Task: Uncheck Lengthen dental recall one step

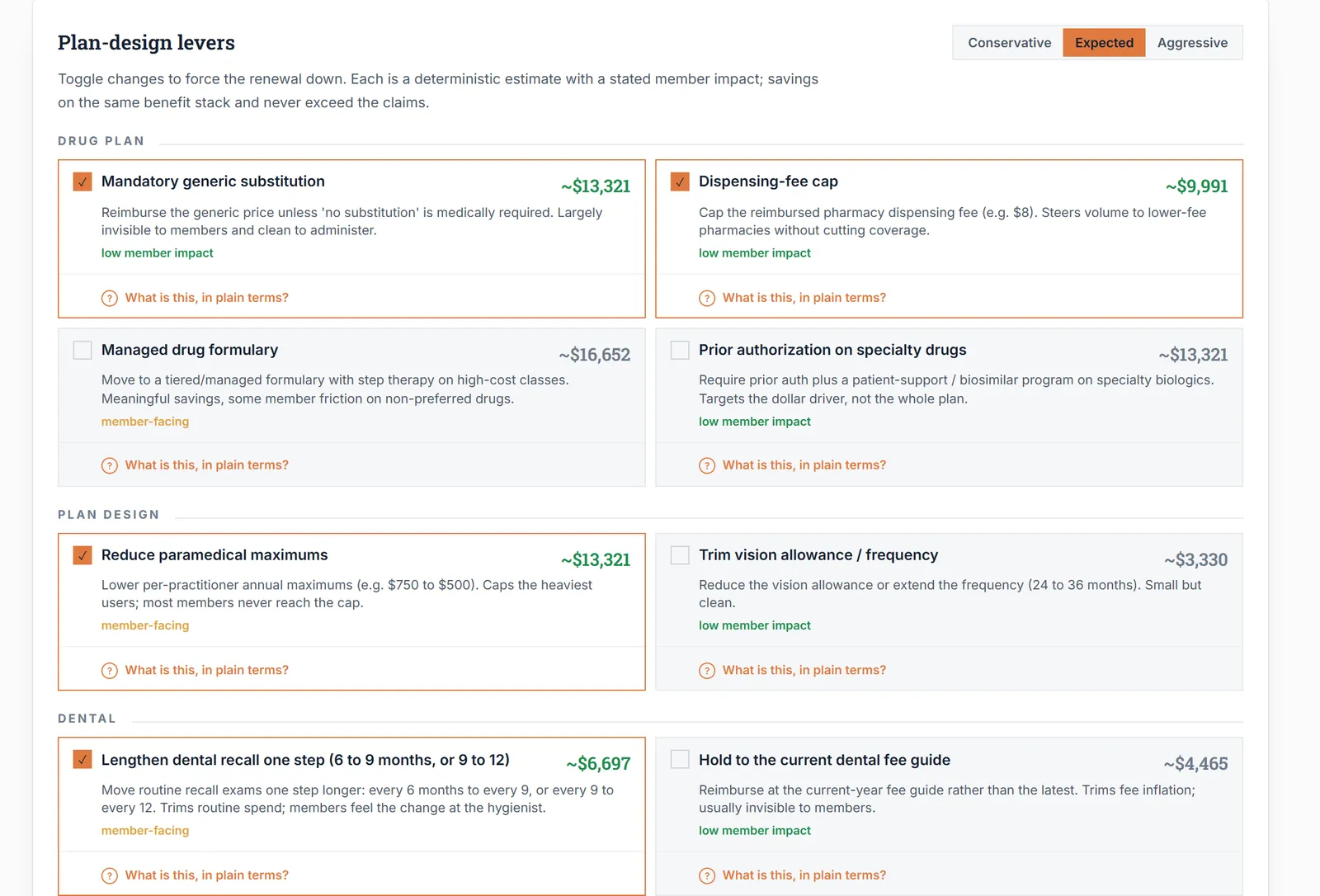Action: [82, 760]
